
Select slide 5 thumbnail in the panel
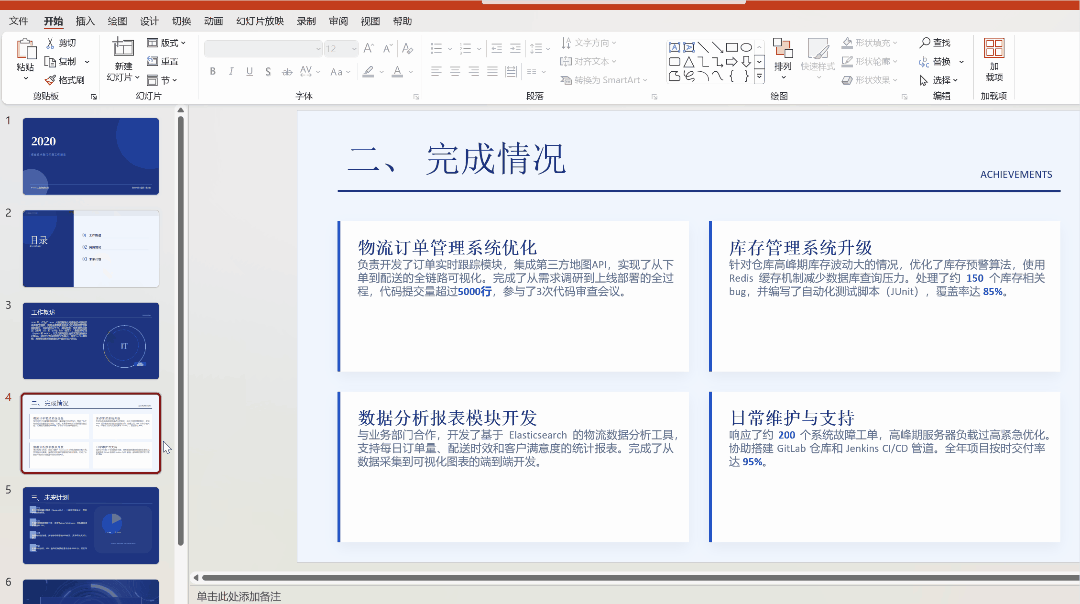pos(91,525)
